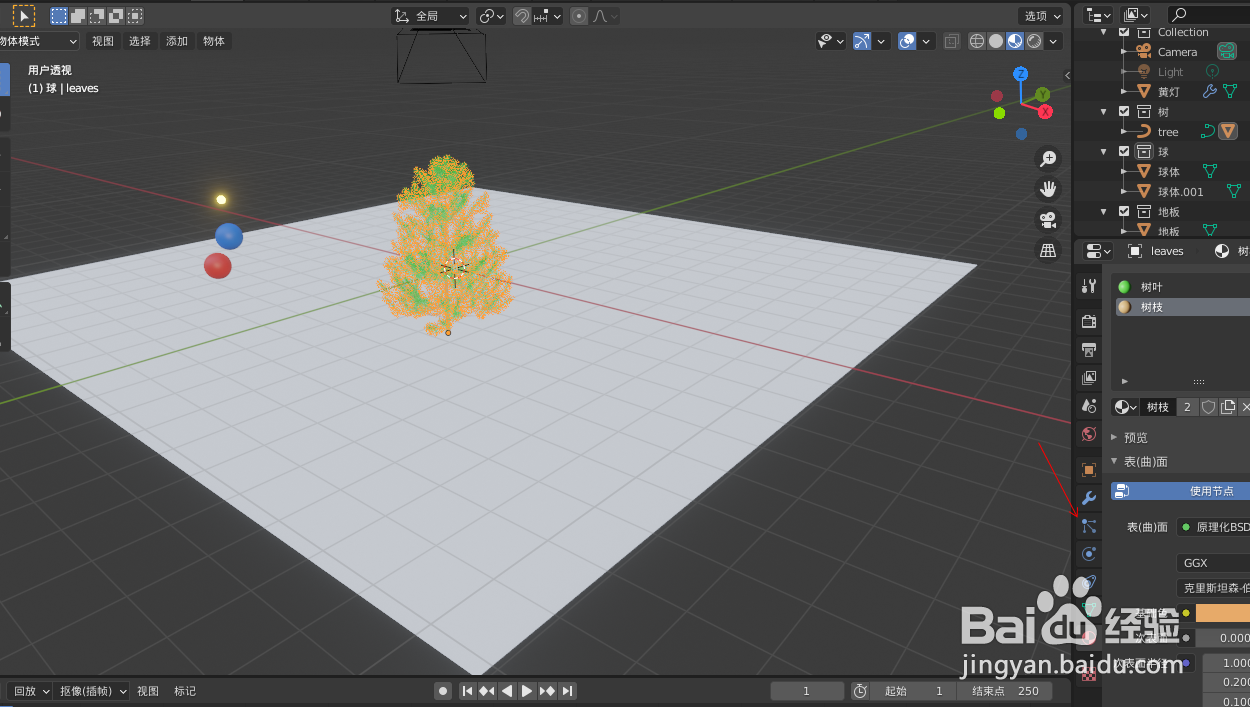
Task: Open the Render properties tab
Action: pos(1088,320)
